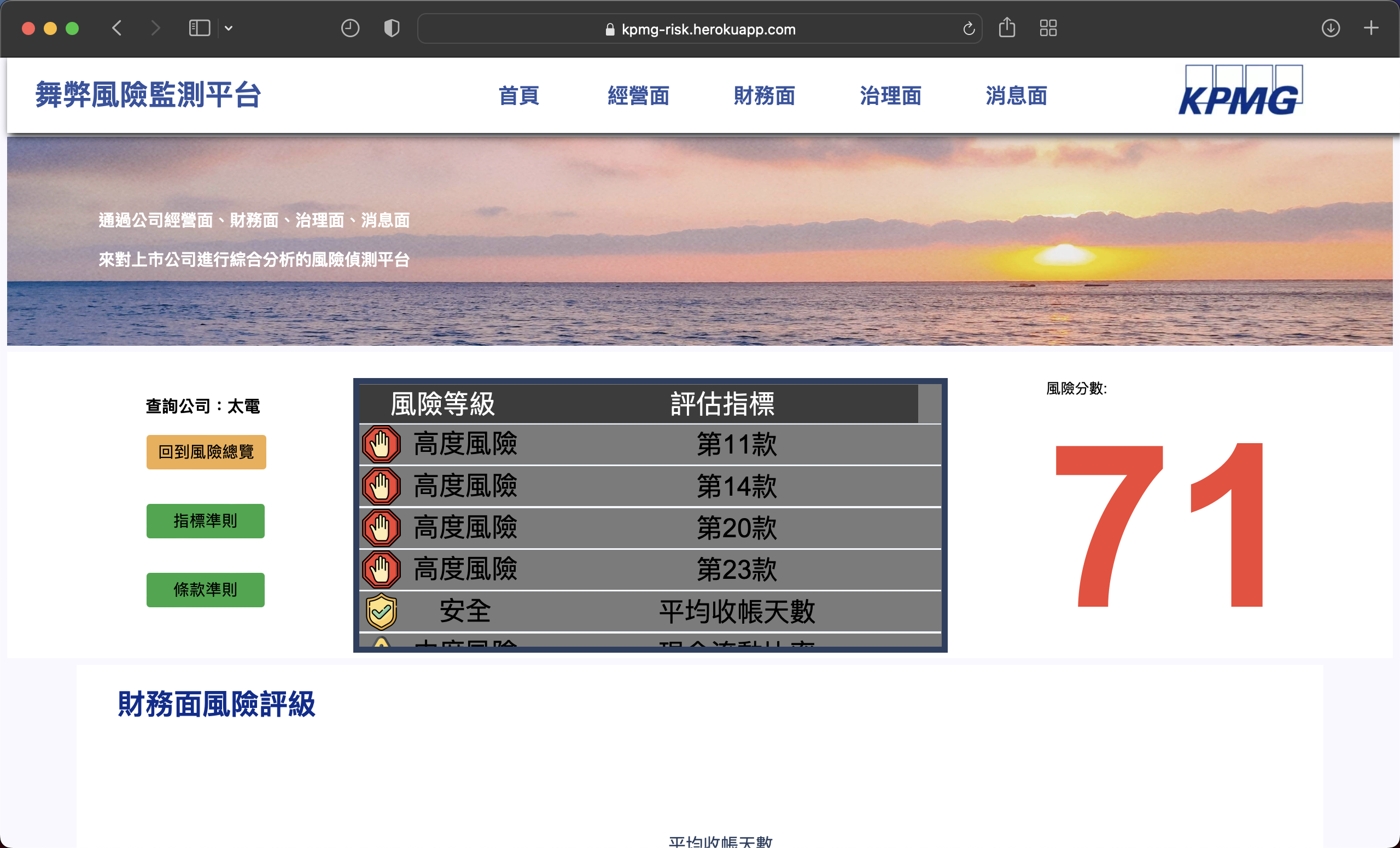Viewport: 1400px width, 848px height.
Task: Toggle the Safari sidebar icon
Action: pos(199,28)
